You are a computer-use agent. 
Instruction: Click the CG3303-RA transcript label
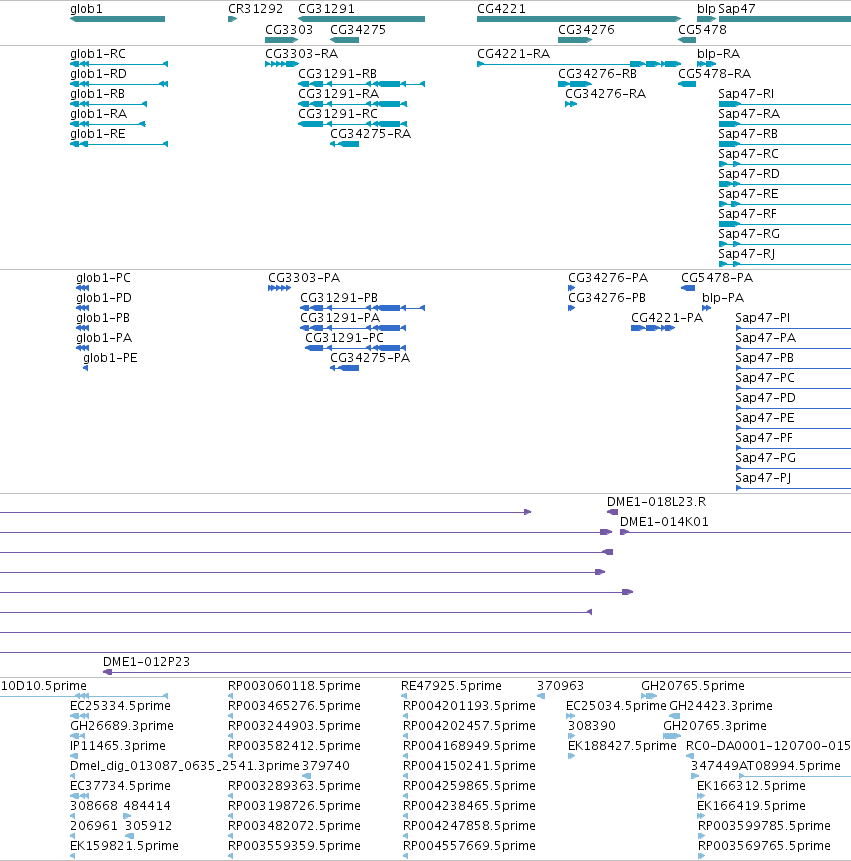pos(301,54)
